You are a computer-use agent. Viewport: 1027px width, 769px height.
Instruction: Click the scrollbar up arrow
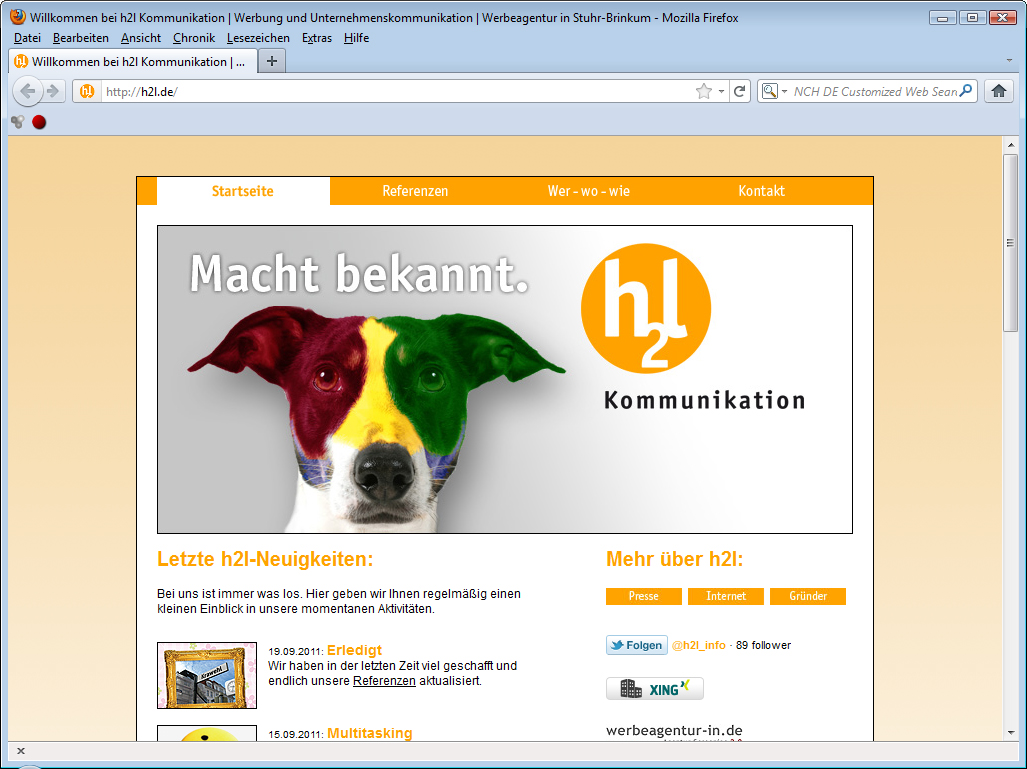(x=1010, y=144)
